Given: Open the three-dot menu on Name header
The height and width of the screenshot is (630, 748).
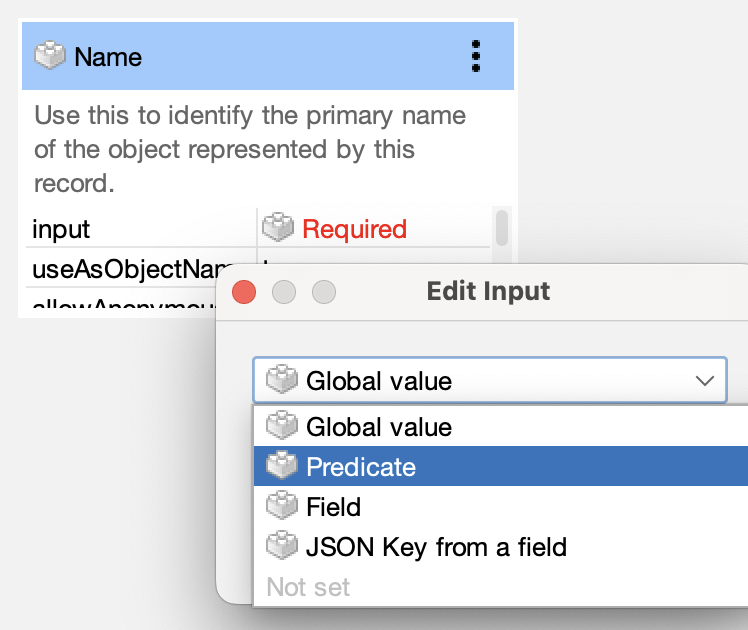Looking at the screenshot, I should point(476,56).
